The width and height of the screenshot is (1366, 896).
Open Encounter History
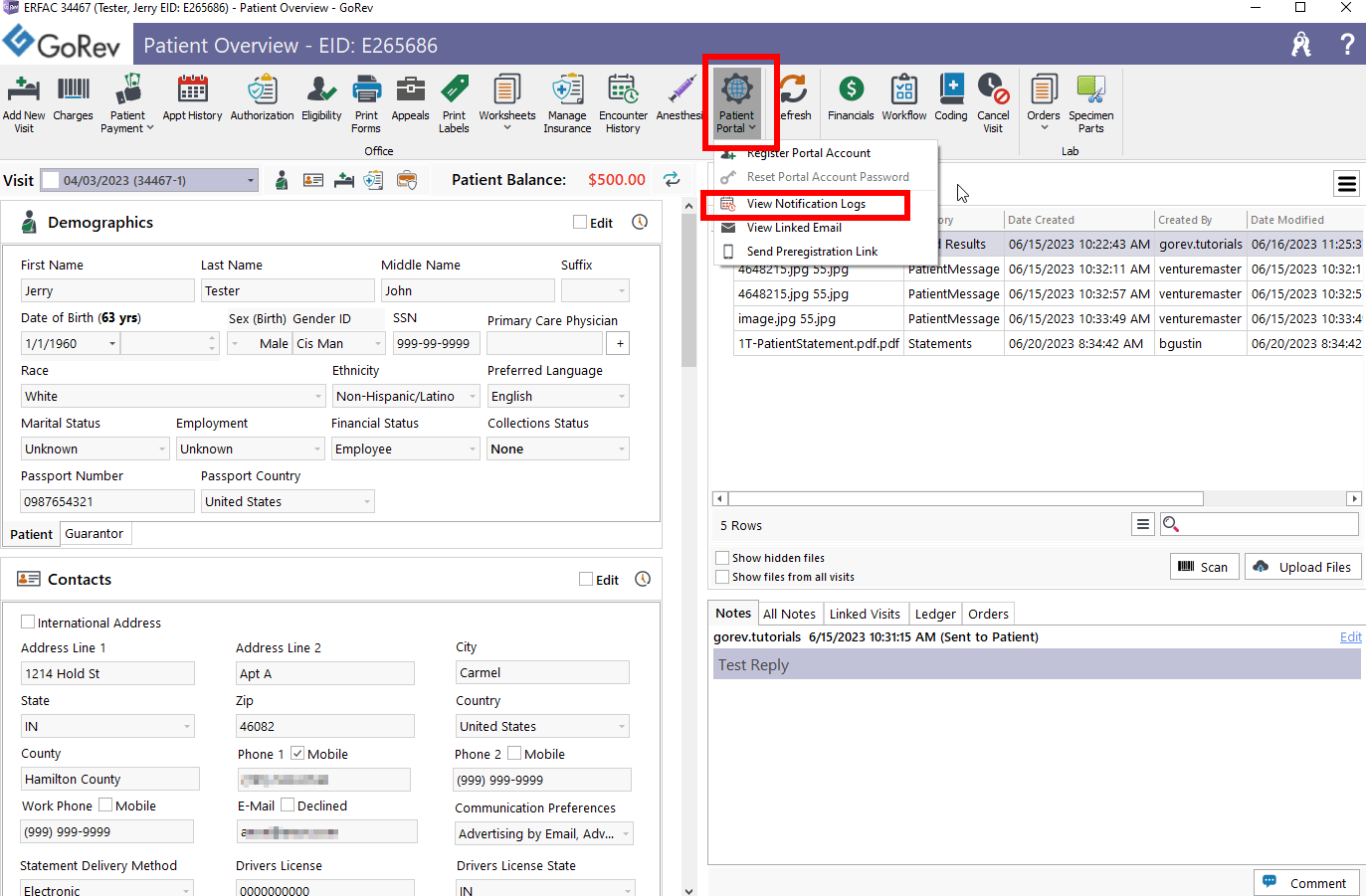tap(623, 103)
